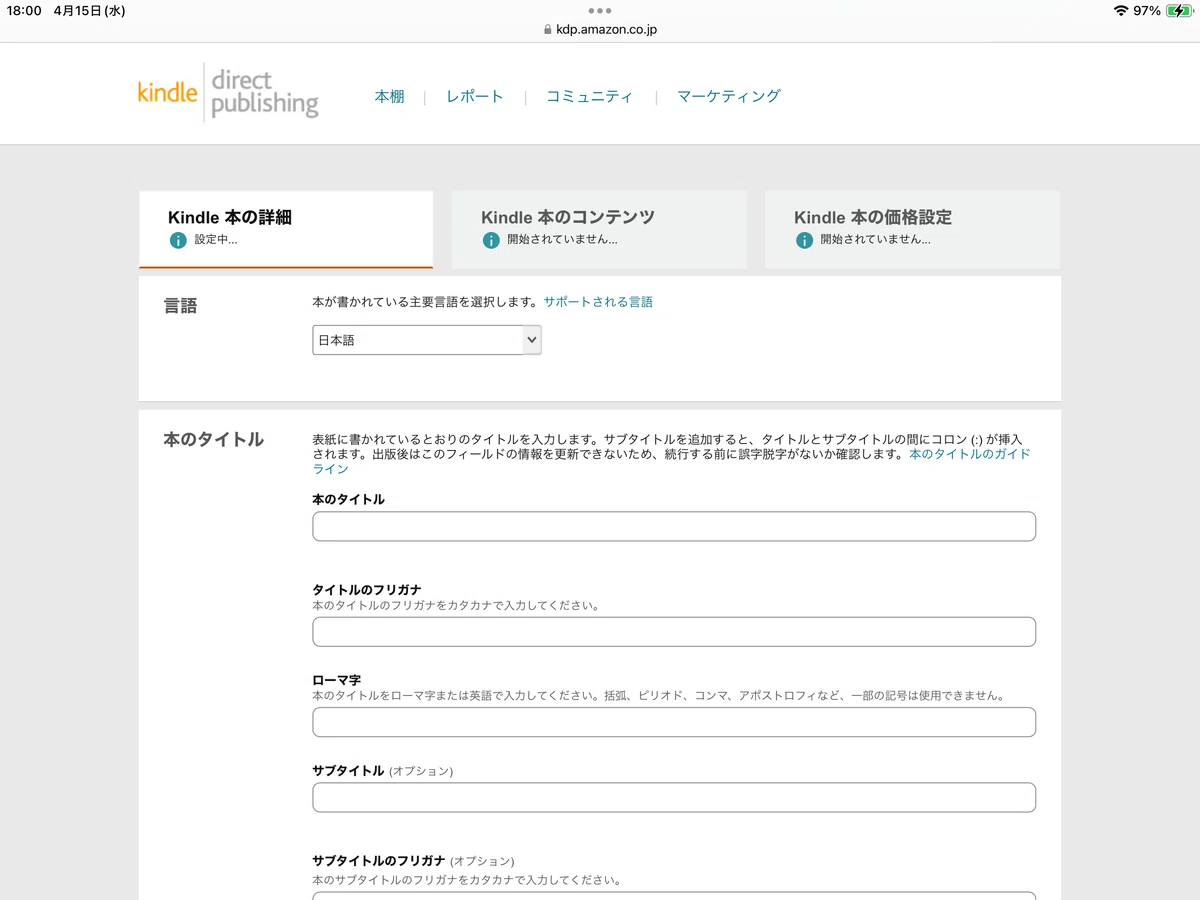Switch to Kindle 本のコンテンツ tab
This screenshot has width=1200, height=900.
click(599, 229)
